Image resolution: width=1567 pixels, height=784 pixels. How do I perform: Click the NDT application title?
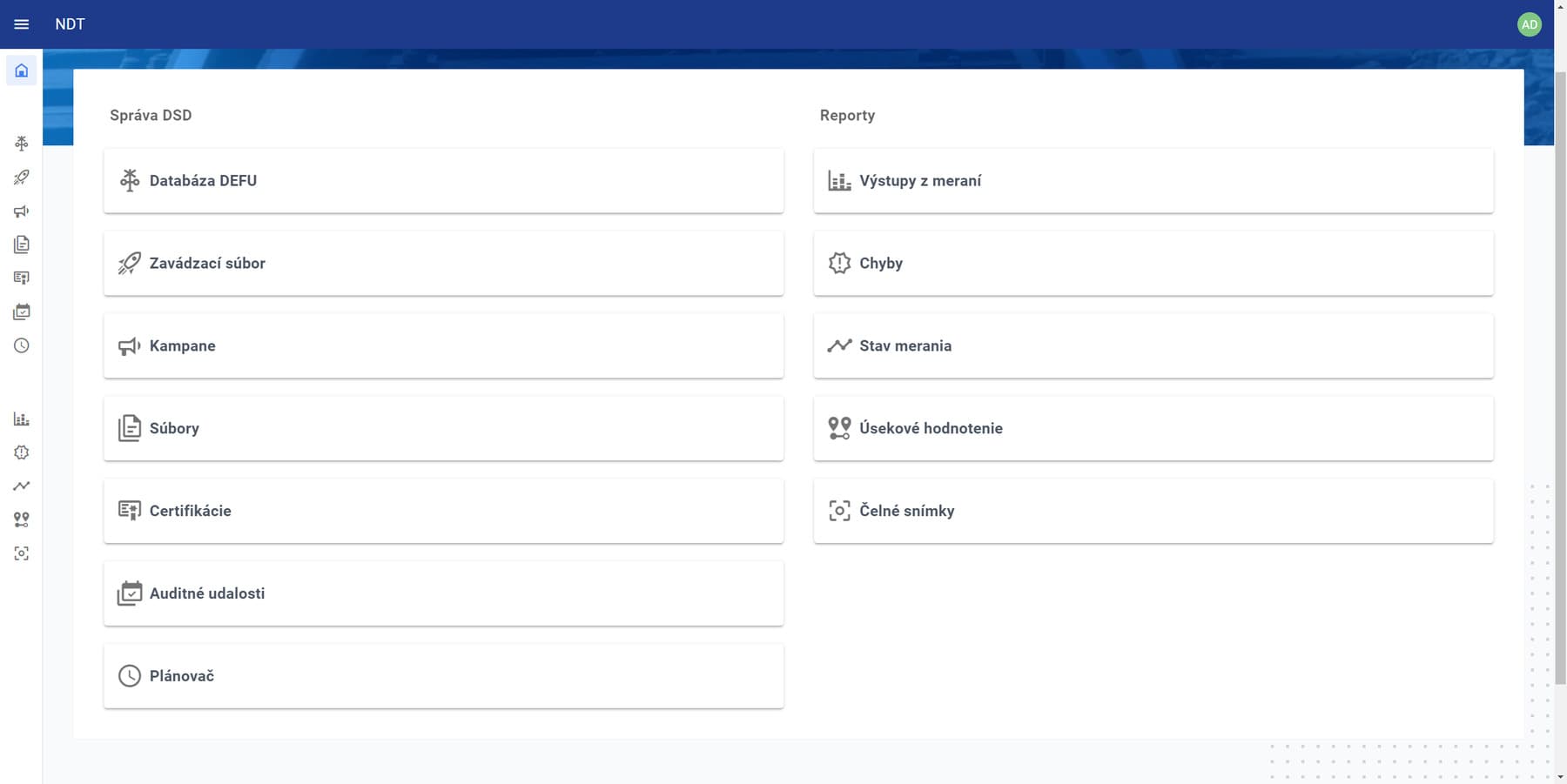tap(71, 24)
